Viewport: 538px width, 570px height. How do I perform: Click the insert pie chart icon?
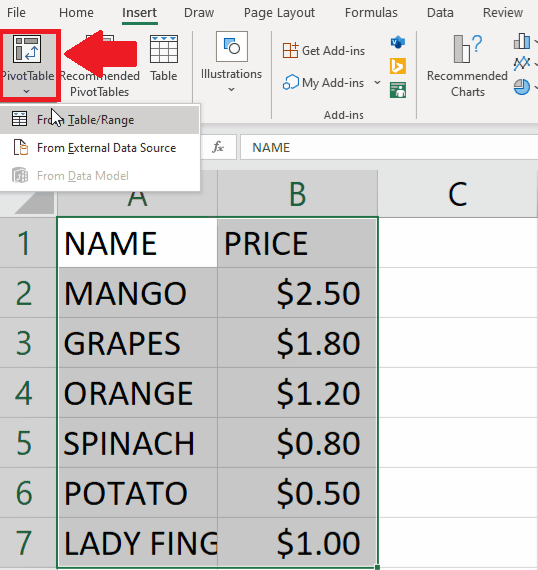tap(522, 87)
